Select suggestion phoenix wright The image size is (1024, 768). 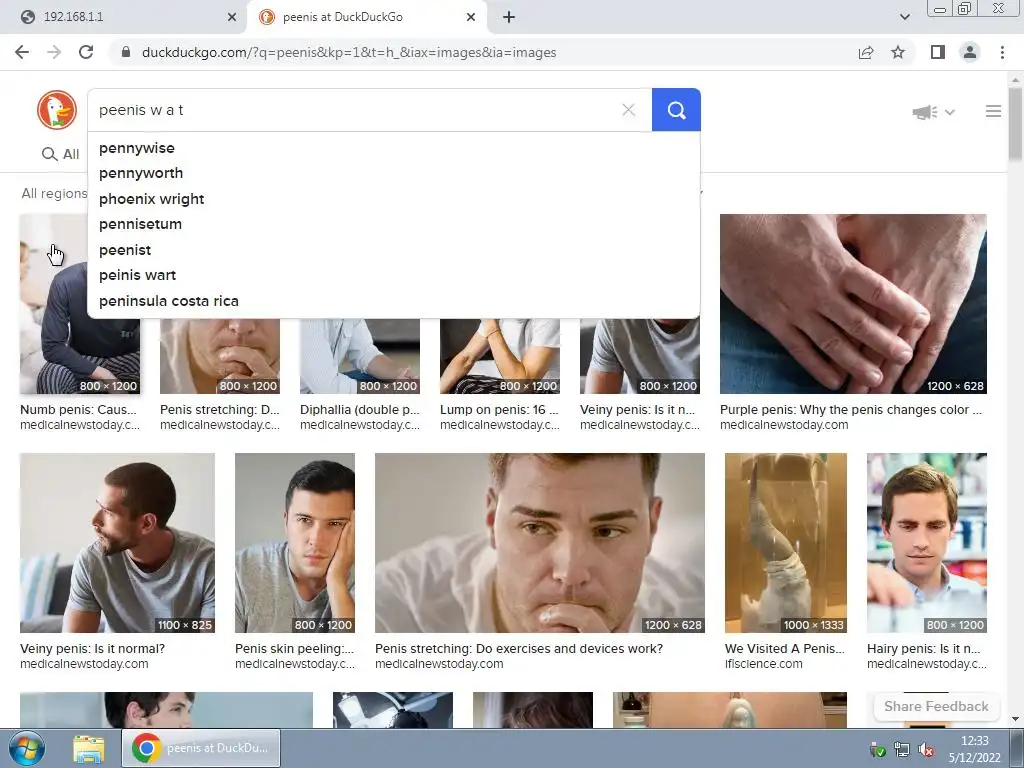393,199
